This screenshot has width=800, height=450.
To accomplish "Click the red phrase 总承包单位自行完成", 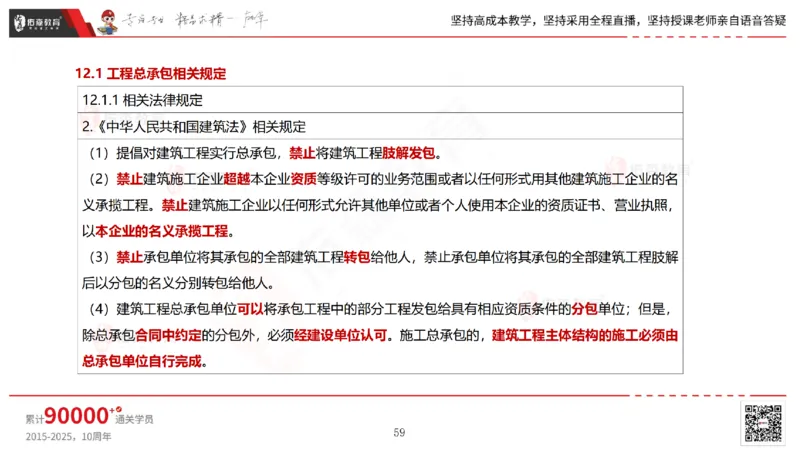I will [x=142, y=361].
